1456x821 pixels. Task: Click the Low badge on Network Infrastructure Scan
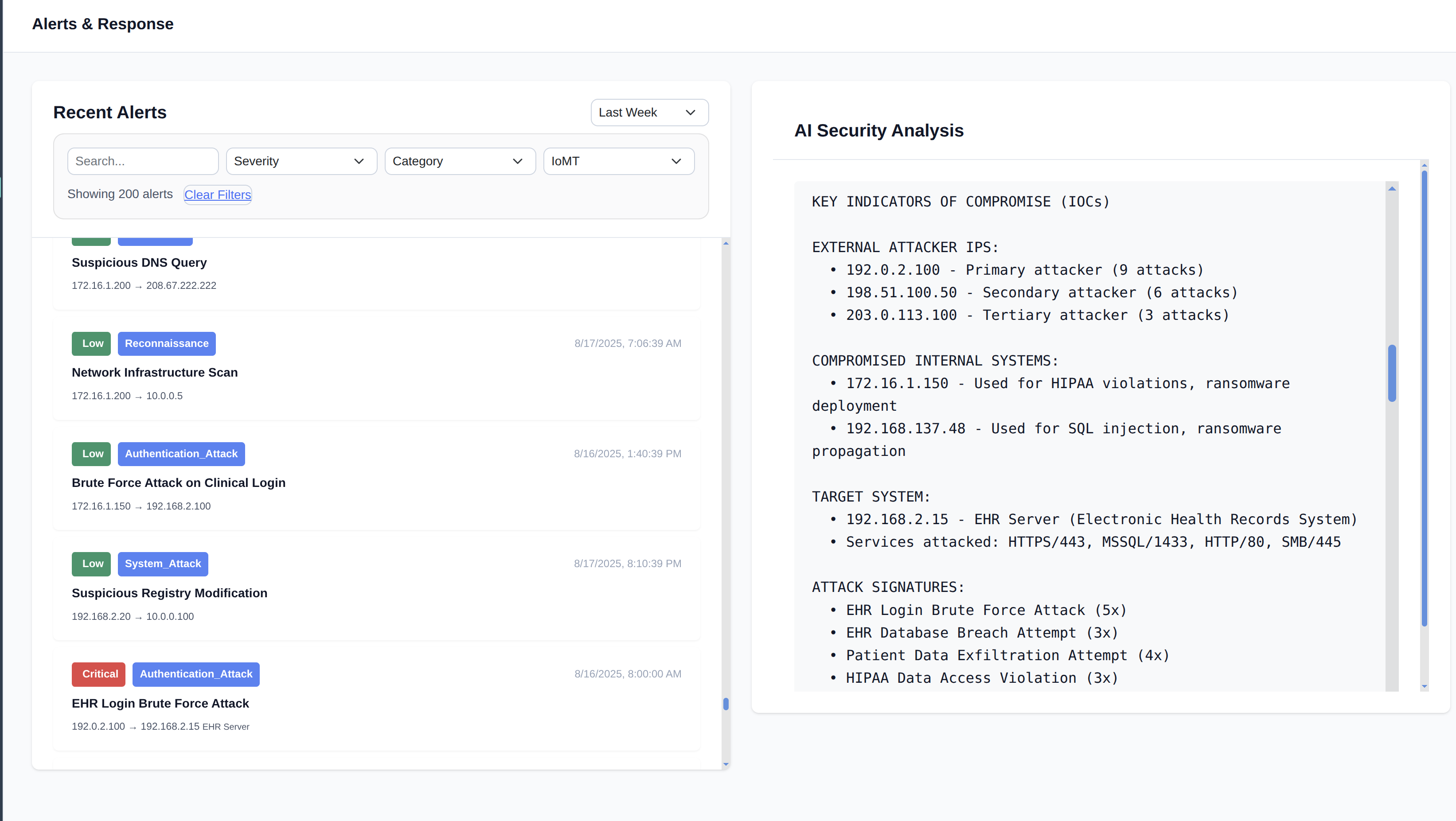point(91,343)
